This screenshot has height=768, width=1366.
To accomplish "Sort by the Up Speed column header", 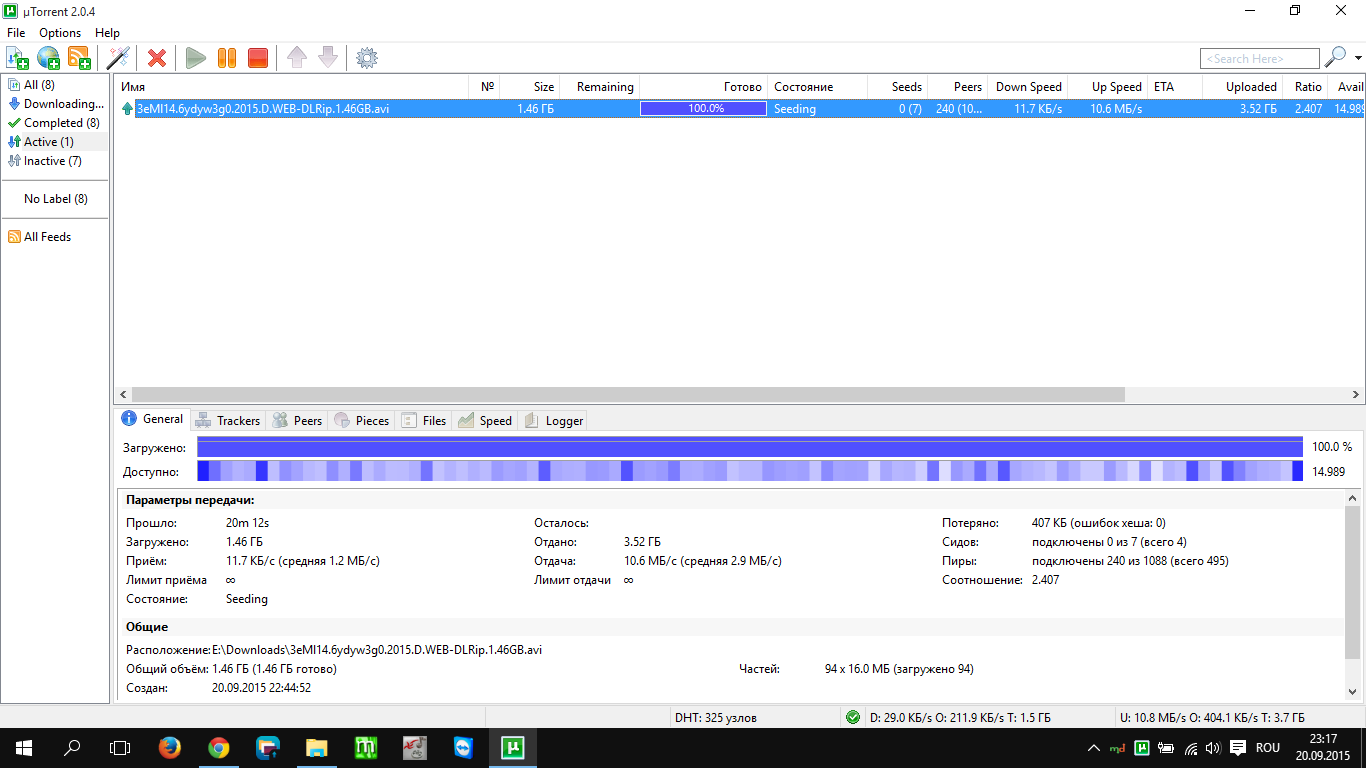I will 1107,87.
